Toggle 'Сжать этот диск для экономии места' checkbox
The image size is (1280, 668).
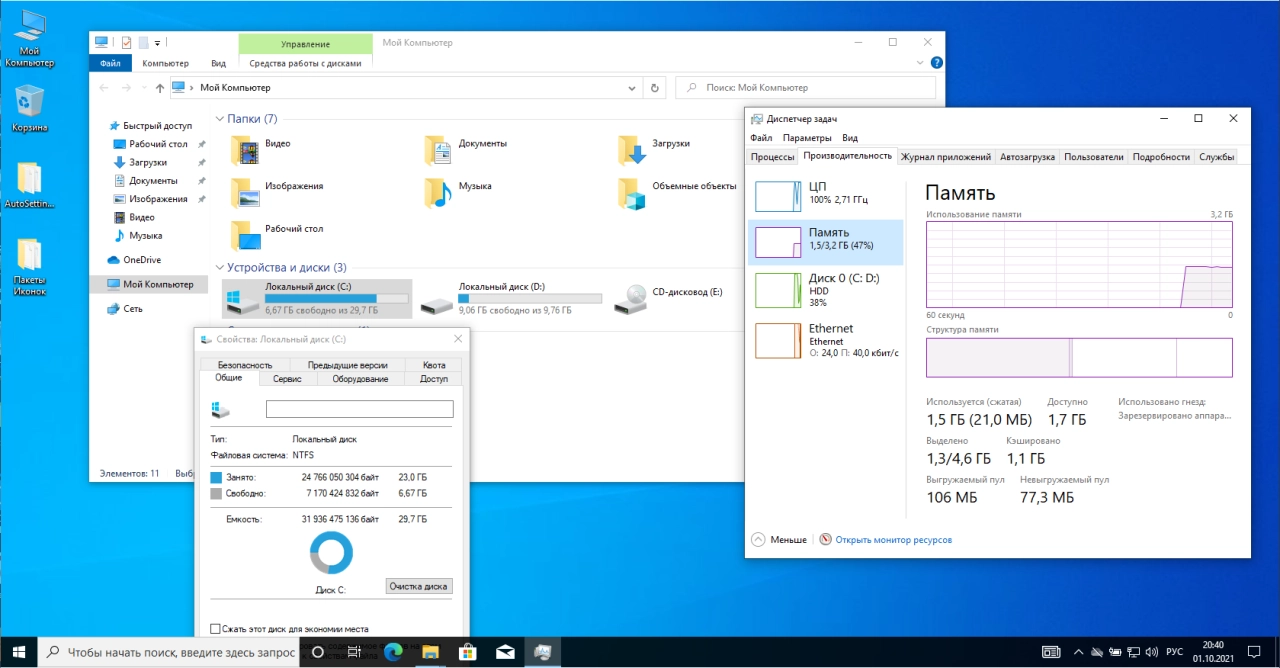coord(215,629)
